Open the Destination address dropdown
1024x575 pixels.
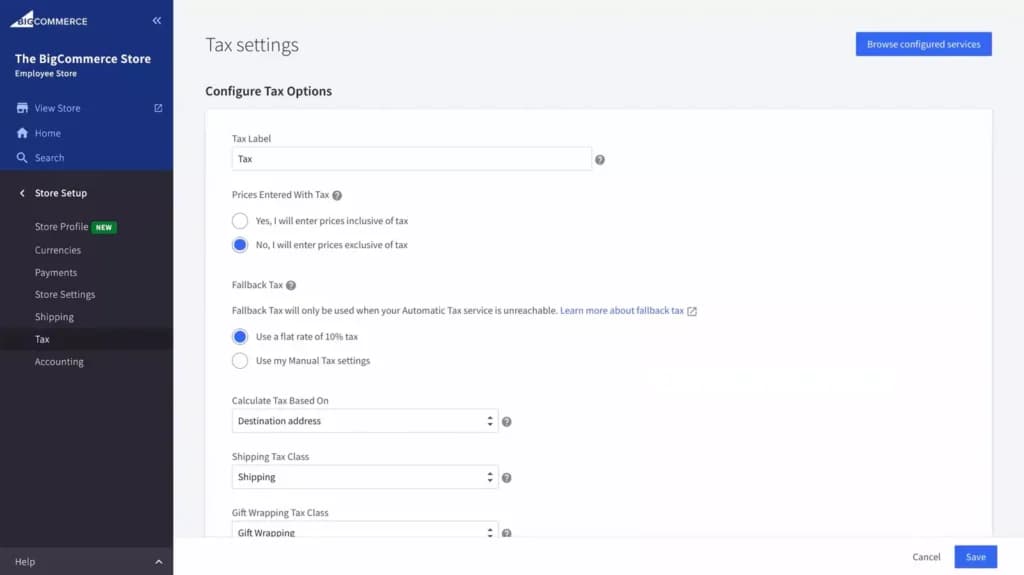click(x=365, y=421)
